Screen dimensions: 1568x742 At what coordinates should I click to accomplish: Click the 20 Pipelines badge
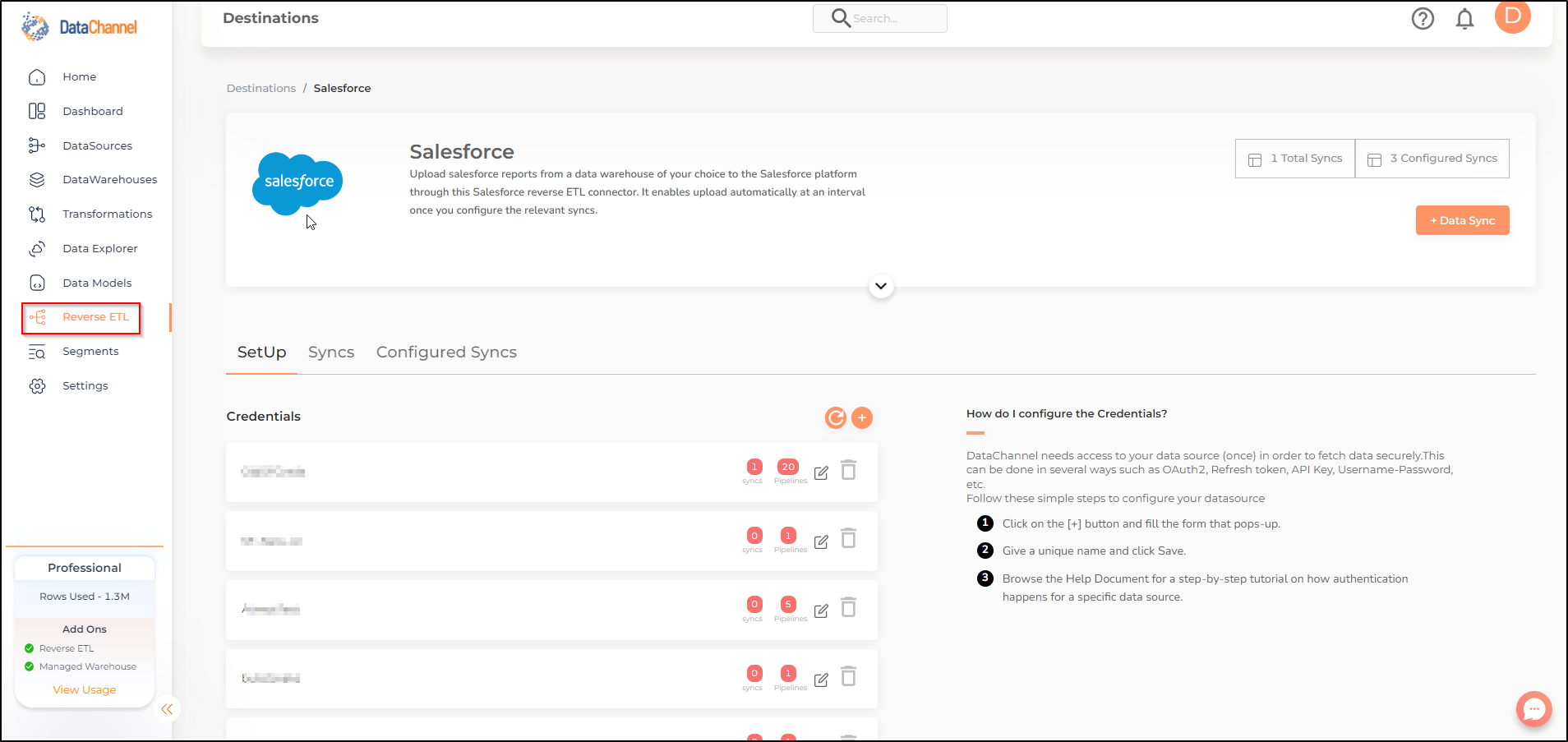788,467
